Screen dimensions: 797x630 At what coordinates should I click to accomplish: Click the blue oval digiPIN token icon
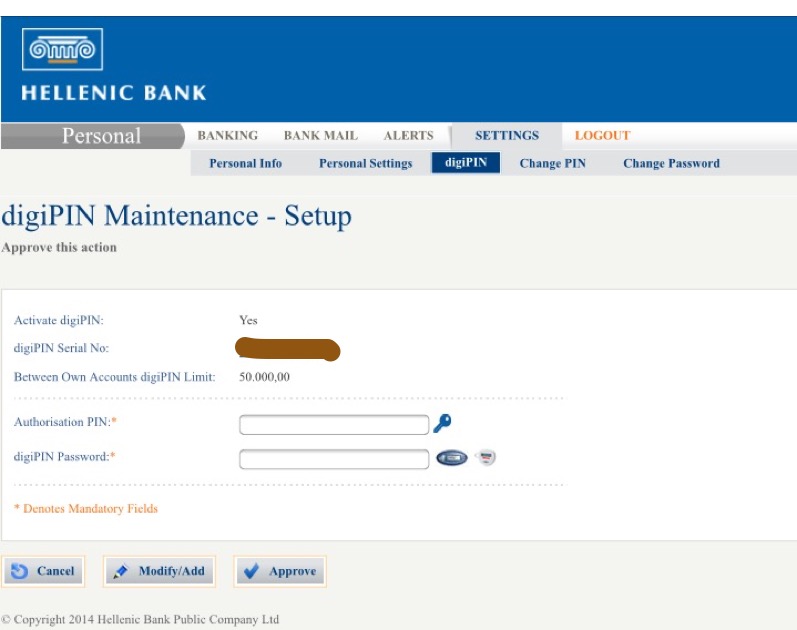(452, 458)
